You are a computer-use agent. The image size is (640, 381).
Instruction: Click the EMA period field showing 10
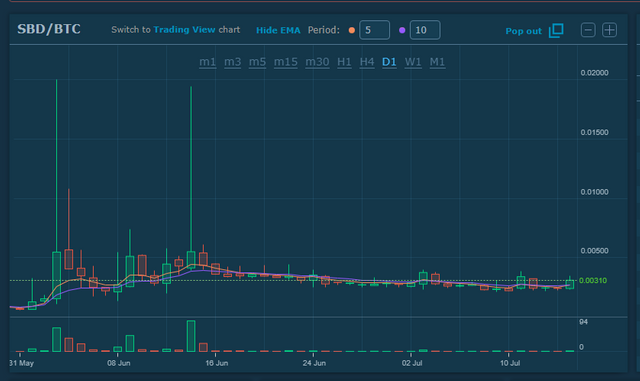(425, 30)
